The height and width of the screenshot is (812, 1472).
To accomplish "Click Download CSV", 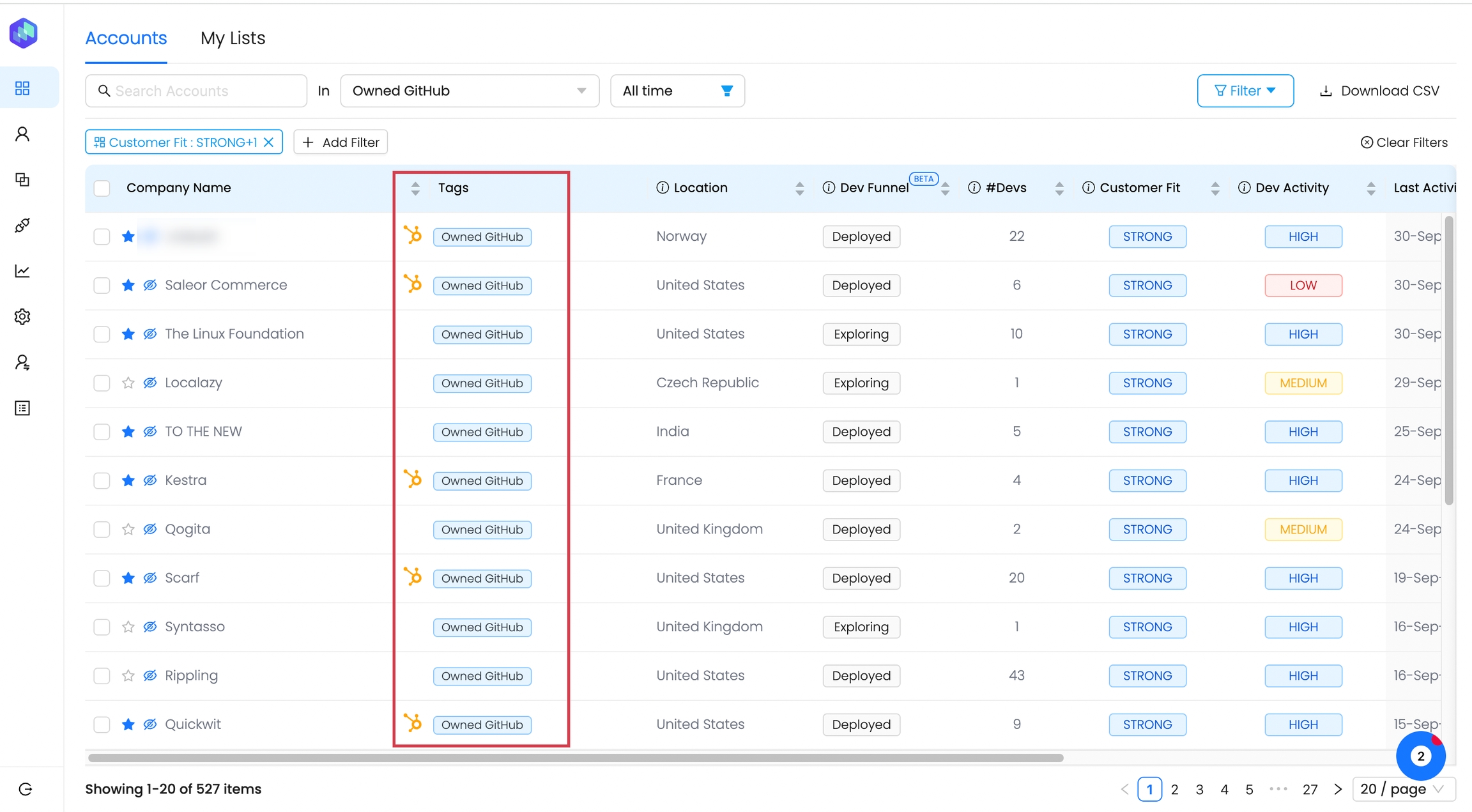I will coord(1379,91).
